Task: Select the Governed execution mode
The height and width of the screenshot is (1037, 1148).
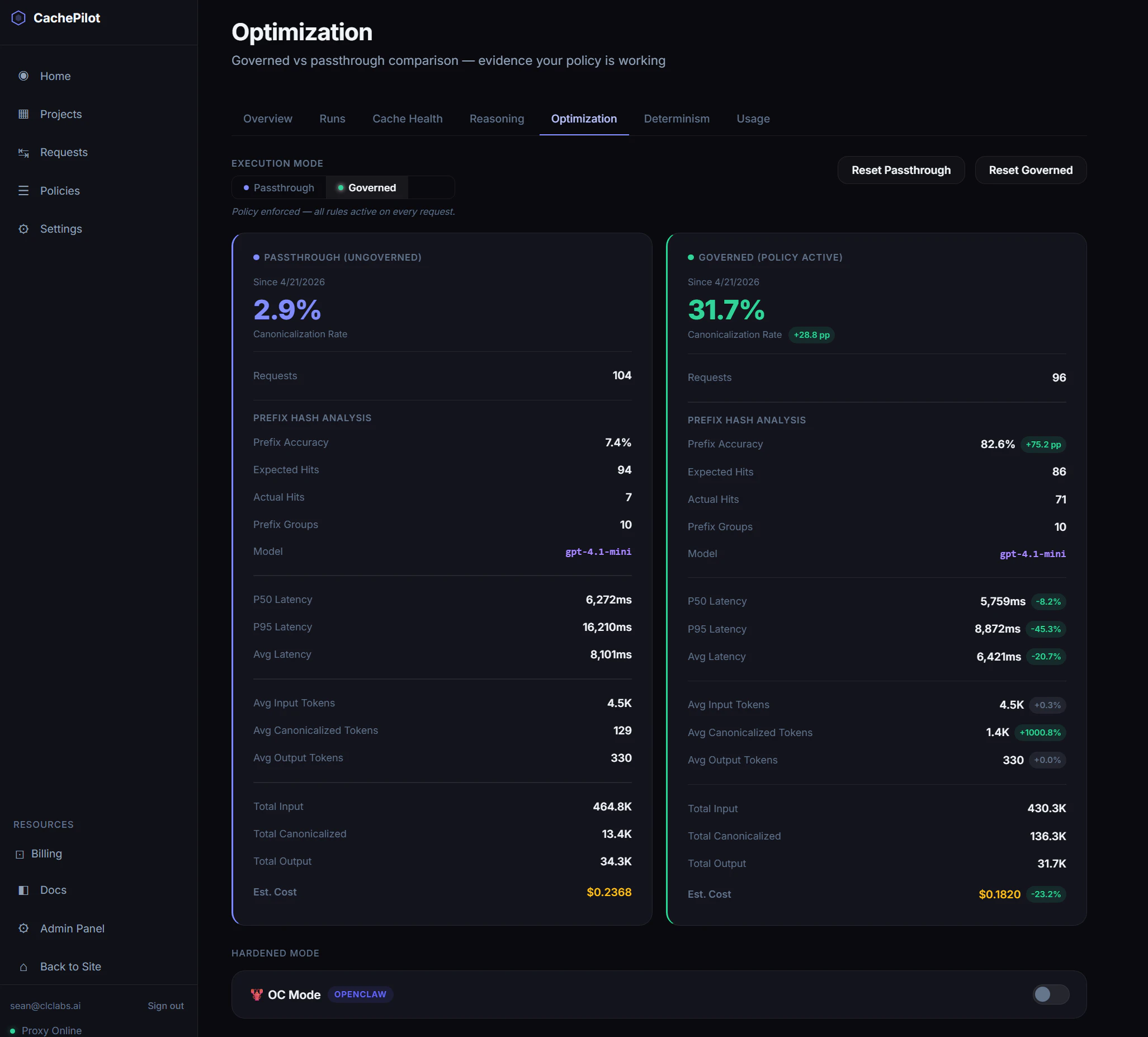Action: (367, 188)
